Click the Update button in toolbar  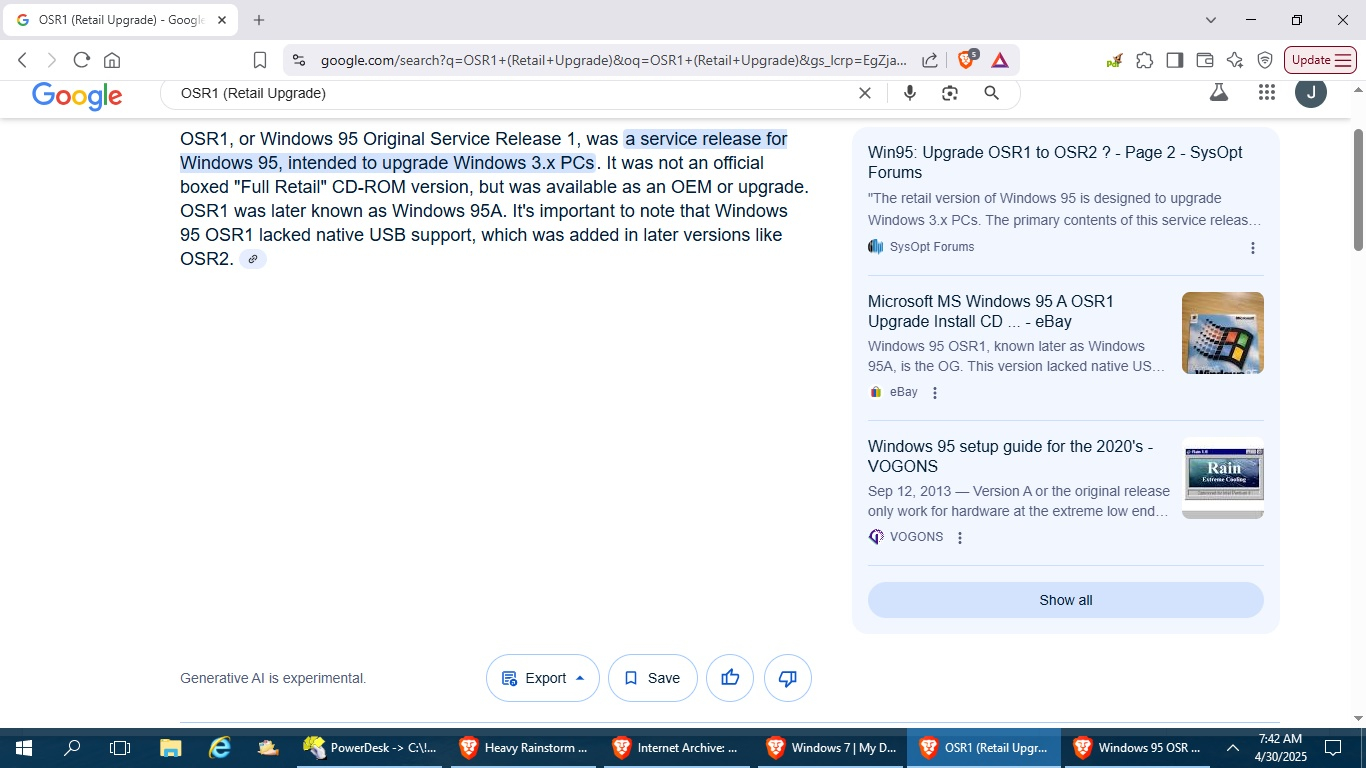coord(1320,60)
